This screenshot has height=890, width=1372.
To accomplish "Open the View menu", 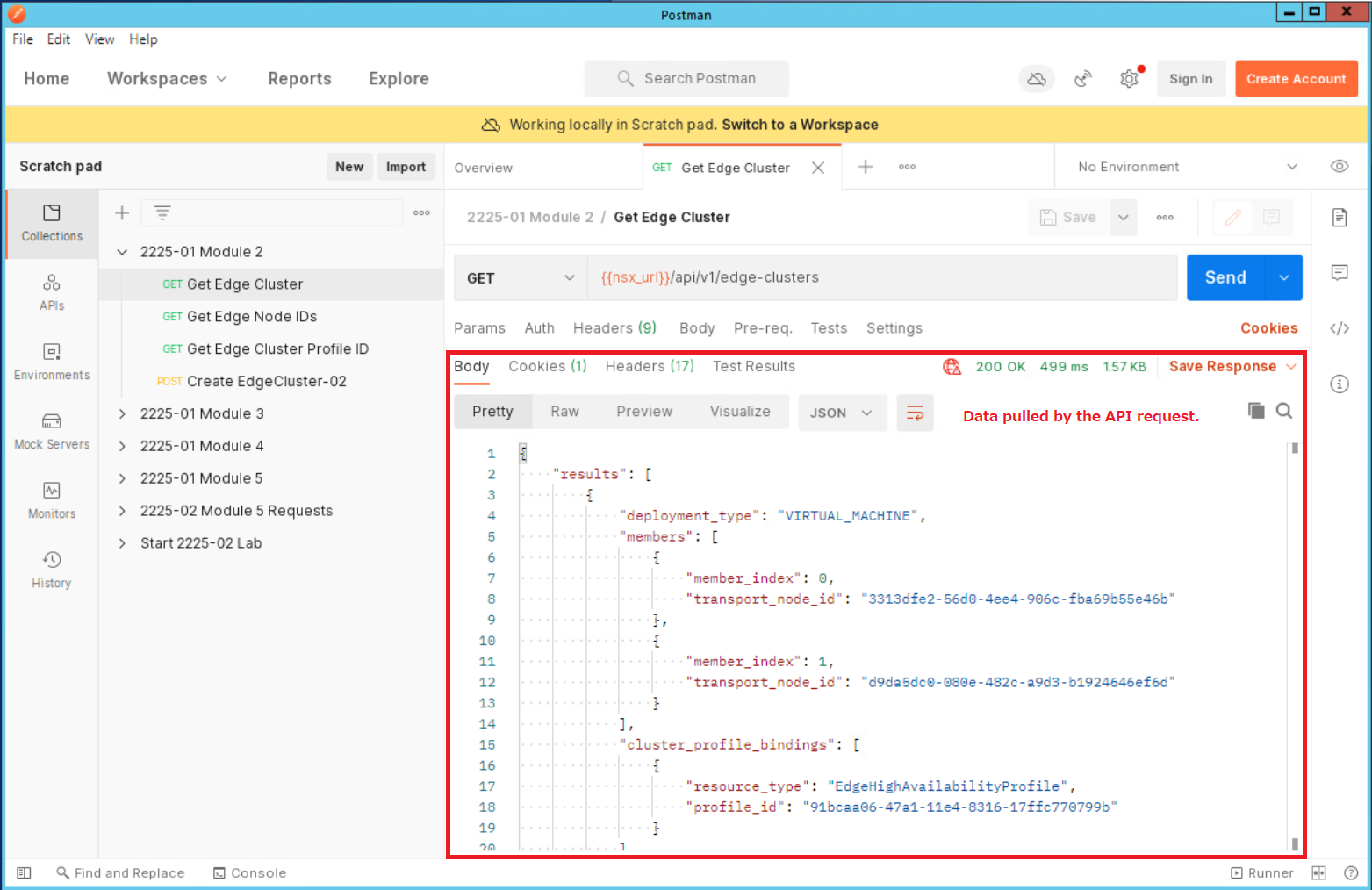I will click(99, 39).
